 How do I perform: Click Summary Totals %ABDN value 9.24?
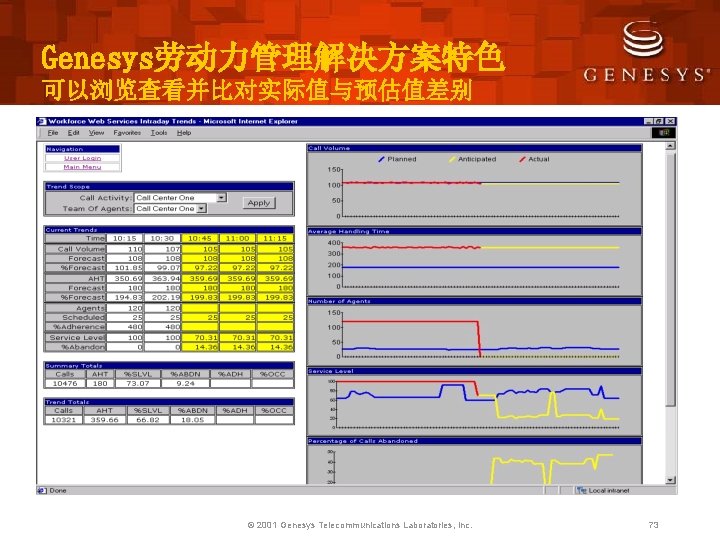click(x=186, y=383)
